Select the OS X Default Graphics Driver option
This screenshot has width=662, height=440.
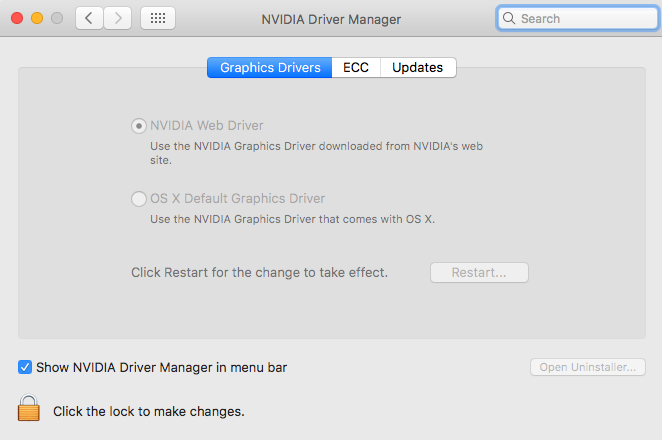pos(138,199)
